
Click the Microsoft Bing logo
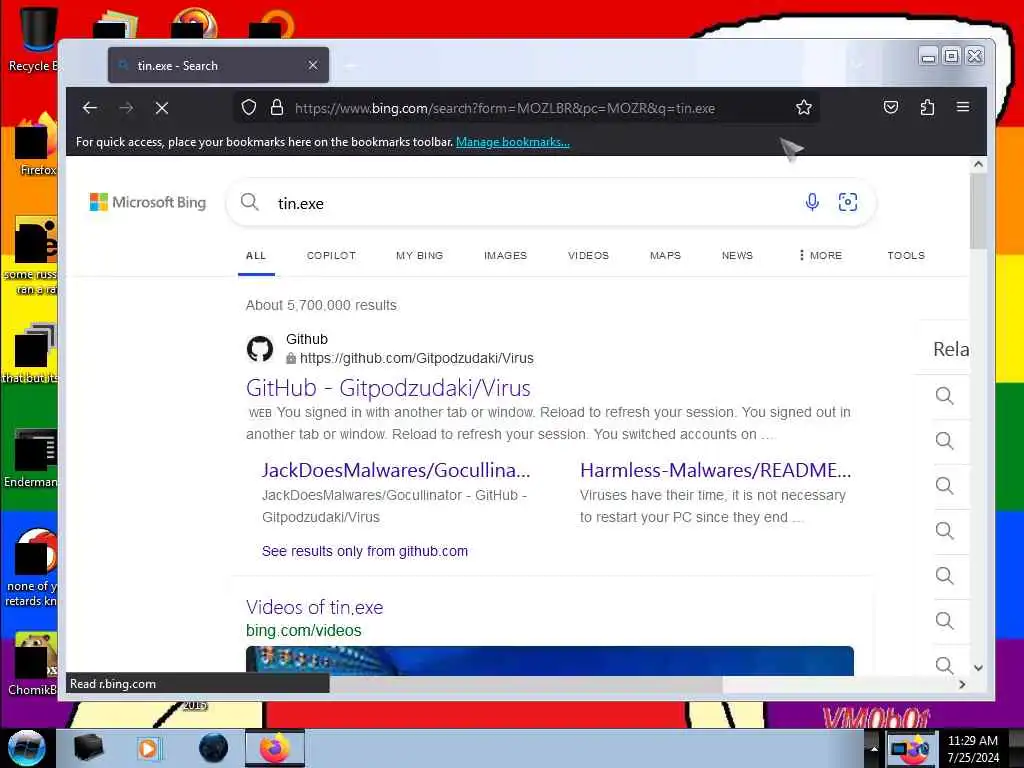pos(148,202)
